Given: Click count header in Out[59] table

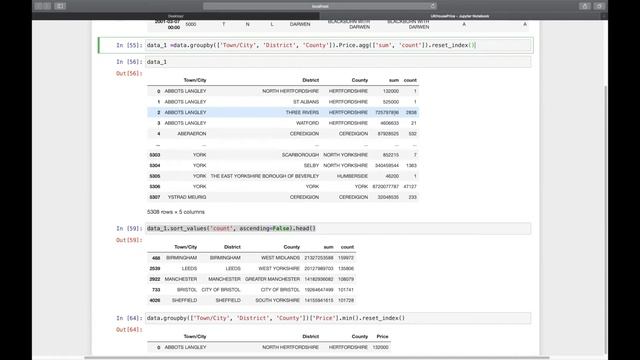Looking at the screenshot, I should (347, 247).
